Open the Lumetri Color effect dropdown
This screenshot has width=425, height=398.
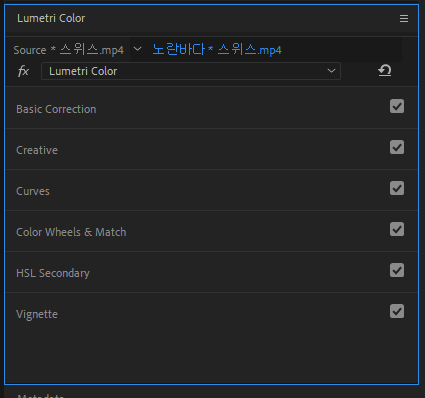point(191,71)
